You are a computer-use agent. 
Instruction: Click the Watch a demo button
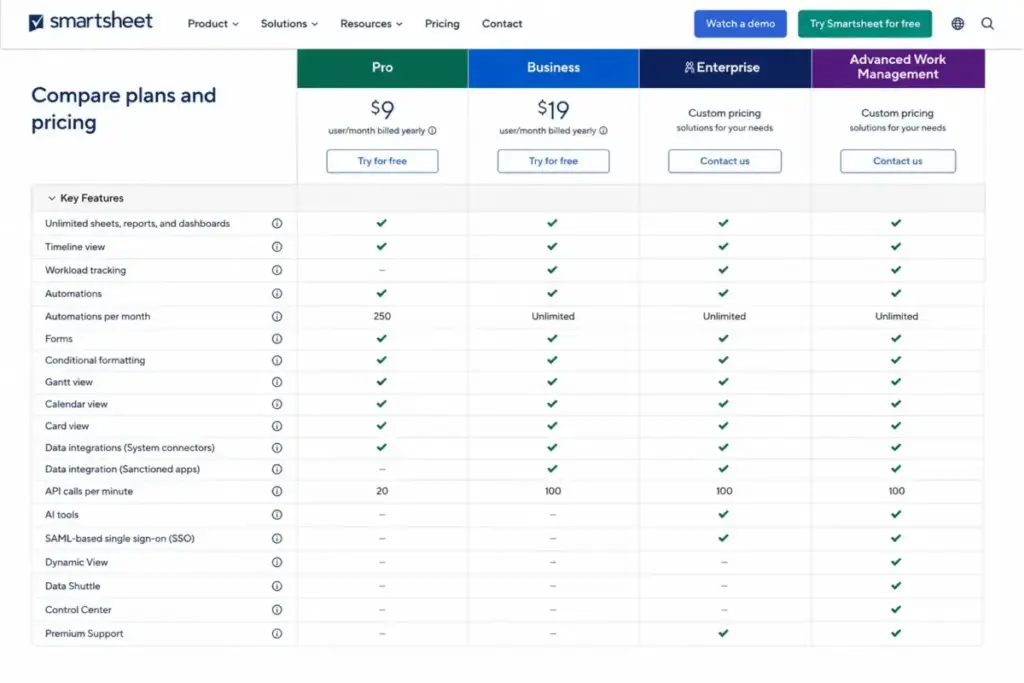pos(740,24)
